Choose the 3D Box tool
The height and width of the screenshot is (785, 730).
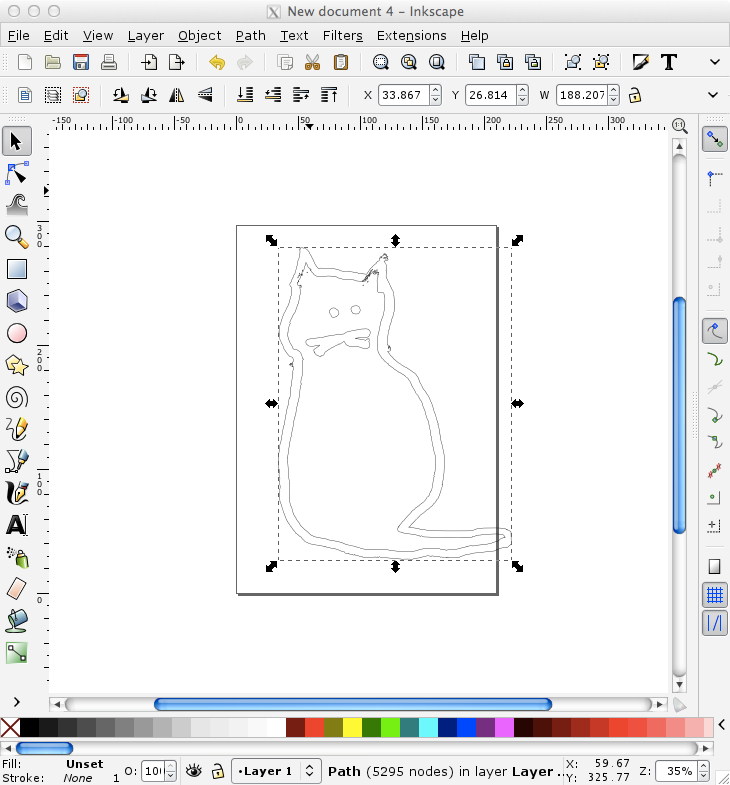coord(17,301)
